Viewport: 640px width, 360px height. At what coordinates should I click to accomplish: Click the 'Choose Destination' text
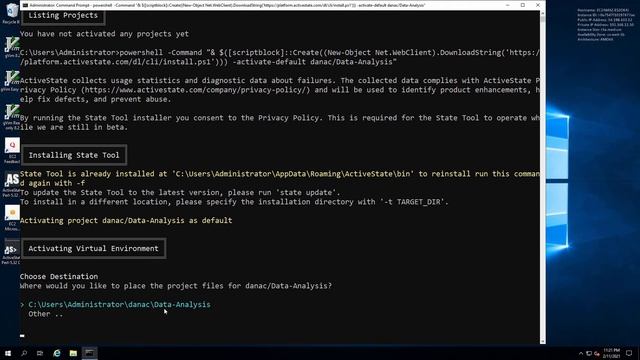pos(59,276)
